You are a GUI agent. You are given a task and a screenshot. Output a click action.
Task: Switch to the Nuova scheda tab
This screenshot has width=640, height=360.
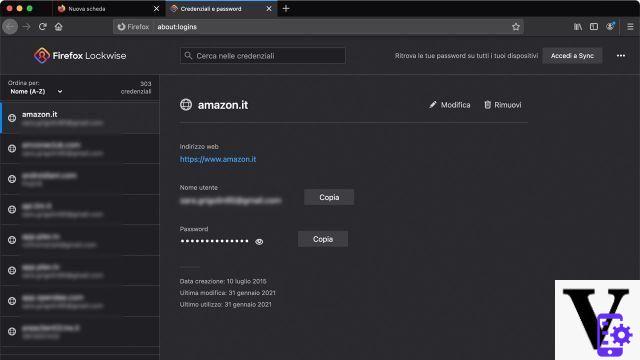tap(108, 9)
